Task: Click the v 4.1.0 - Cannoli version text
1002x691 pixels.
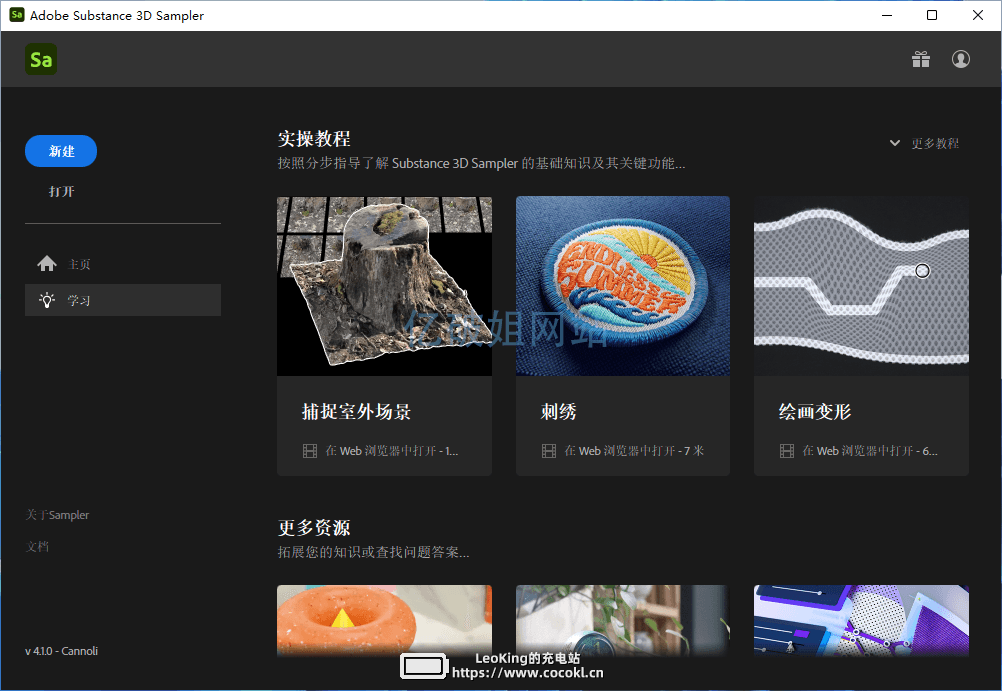Action: point(61,651)
